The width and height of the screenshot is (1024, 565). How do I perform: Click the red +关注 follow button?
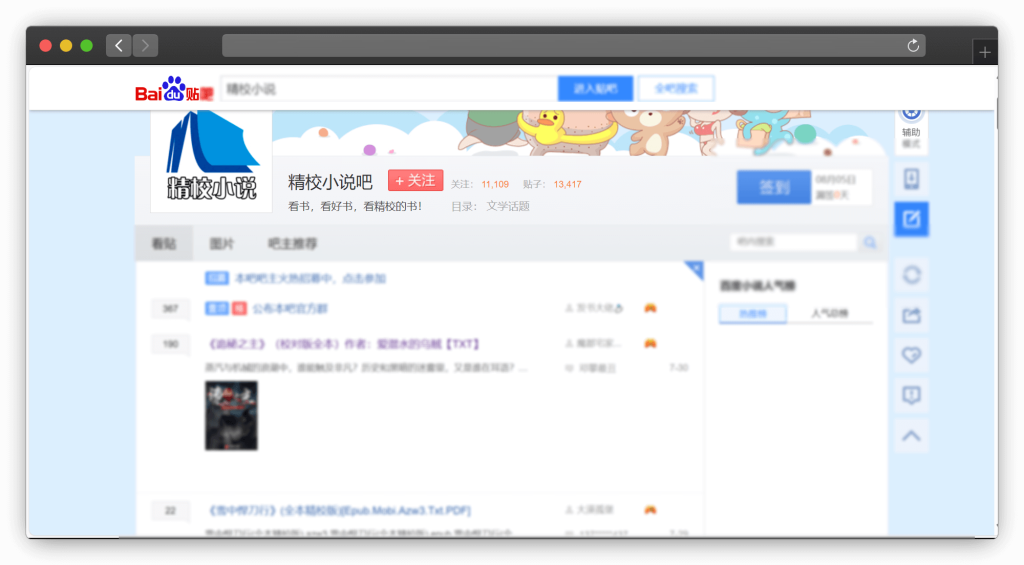tap(415, 180)
